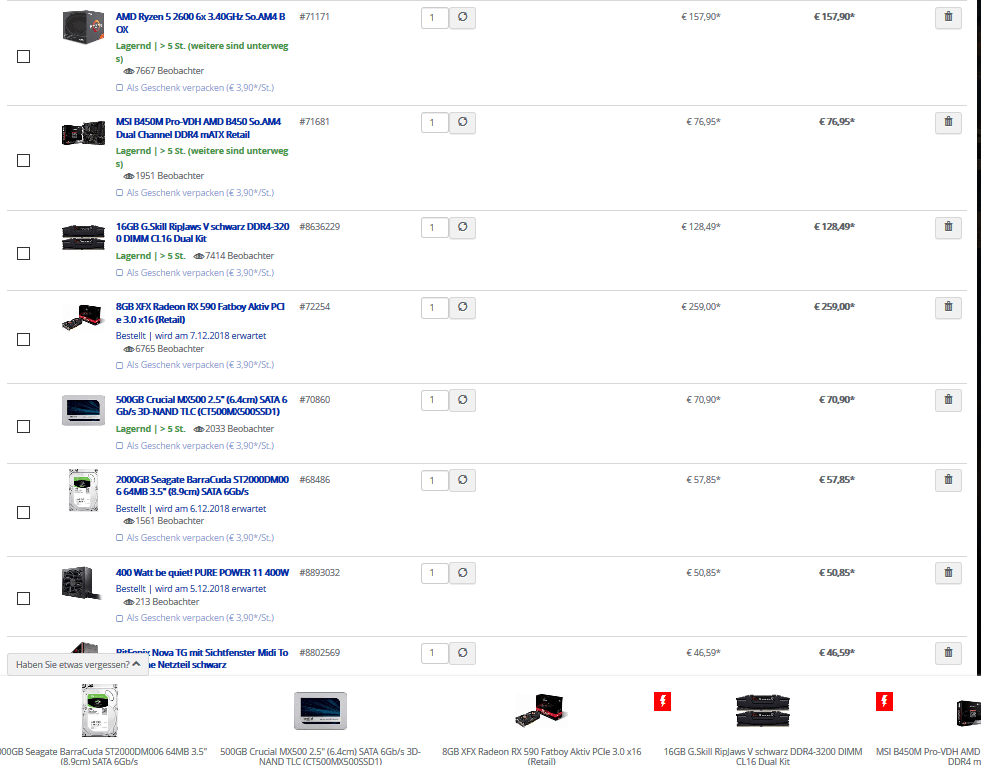Click the MSI motherboard thumbnail in cart
This screenshot has width=981, height=765.
point(83,133)
